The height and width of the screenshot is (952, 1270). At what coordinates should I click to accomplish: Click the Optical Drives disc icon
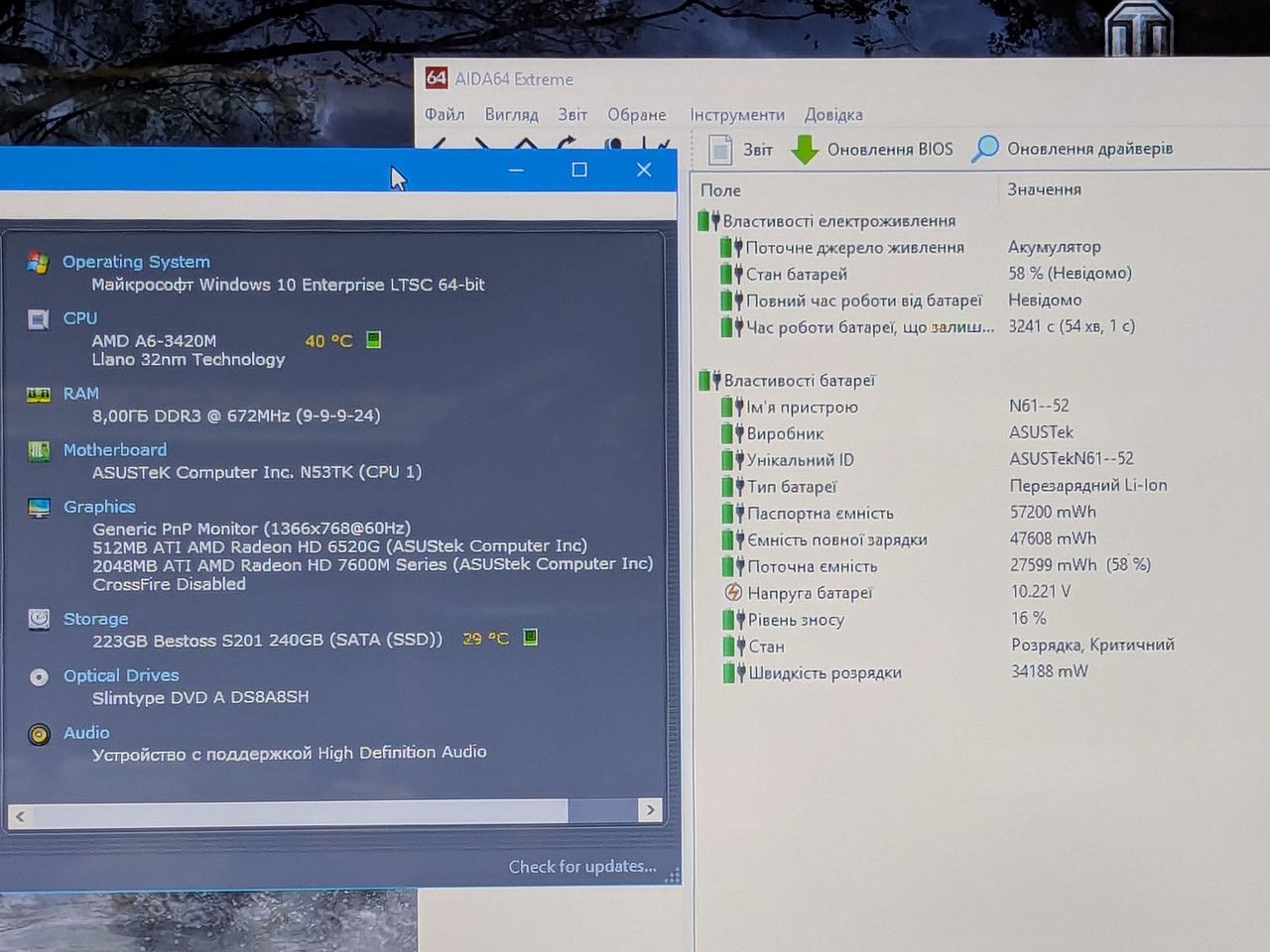click(39, 677)
